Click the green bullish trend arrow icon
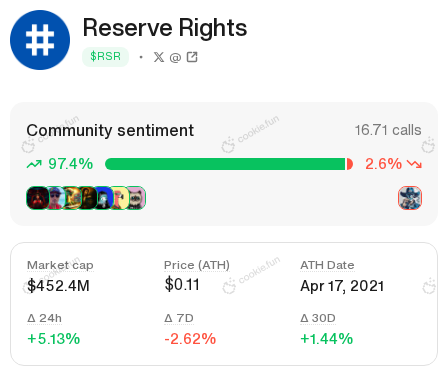The height and width of the screenshot is (376, 448). tap(34, 164)
